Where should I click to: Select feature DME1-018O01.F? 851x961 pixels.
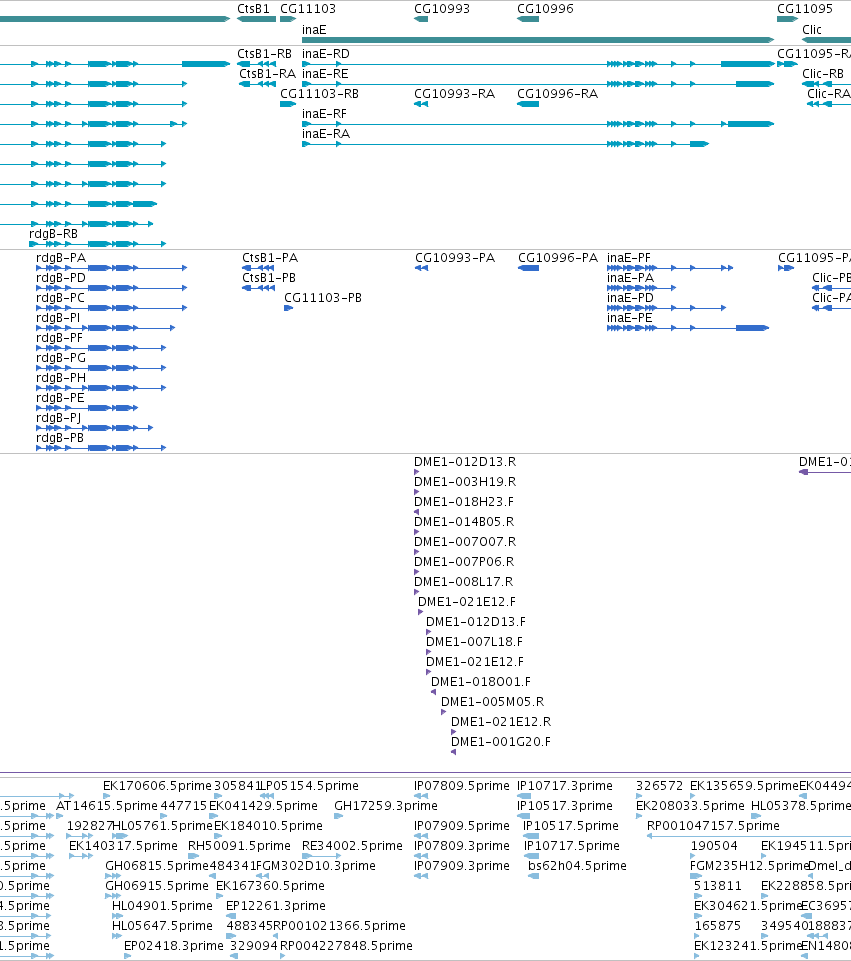(x=433, y=692)
